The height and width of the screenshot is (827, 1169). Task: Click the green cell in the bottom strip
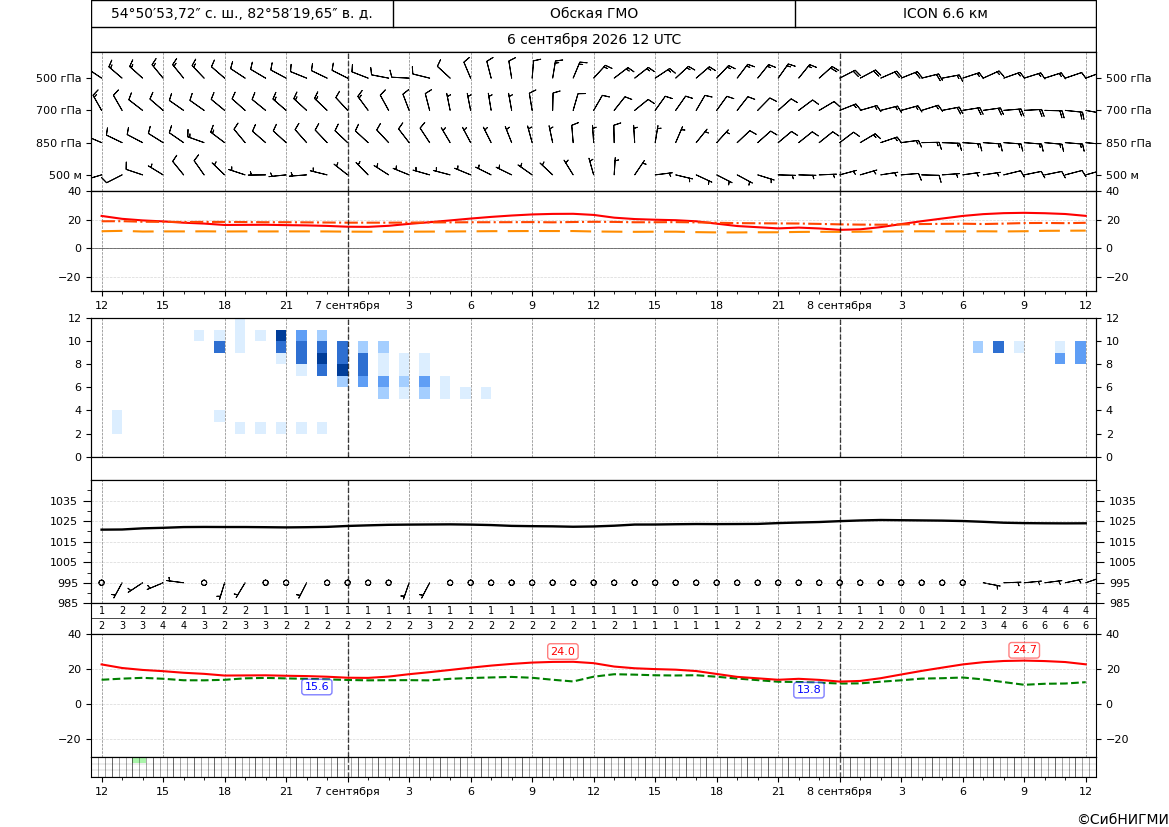click(x=139, y=761)
